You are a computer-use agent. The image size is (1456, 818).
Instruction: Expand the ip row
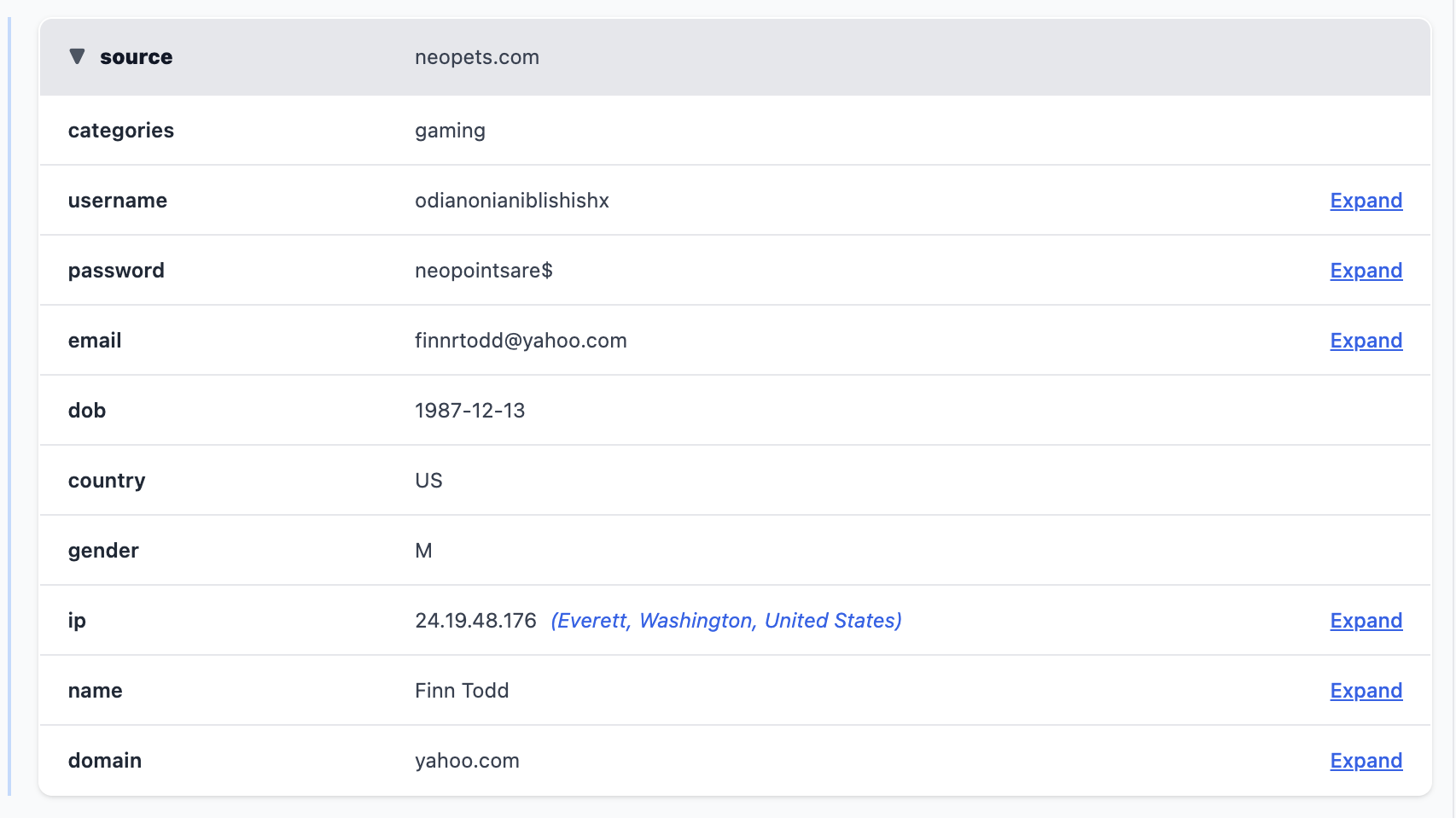[1366, 621]
